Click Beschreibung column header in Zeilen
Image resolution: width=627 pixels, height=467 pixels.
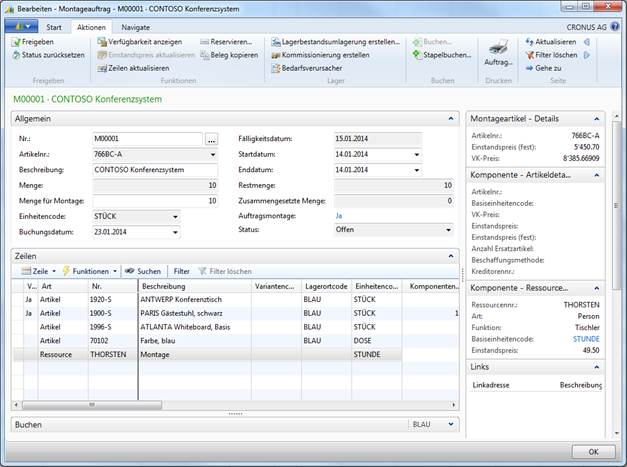(195, 287)
